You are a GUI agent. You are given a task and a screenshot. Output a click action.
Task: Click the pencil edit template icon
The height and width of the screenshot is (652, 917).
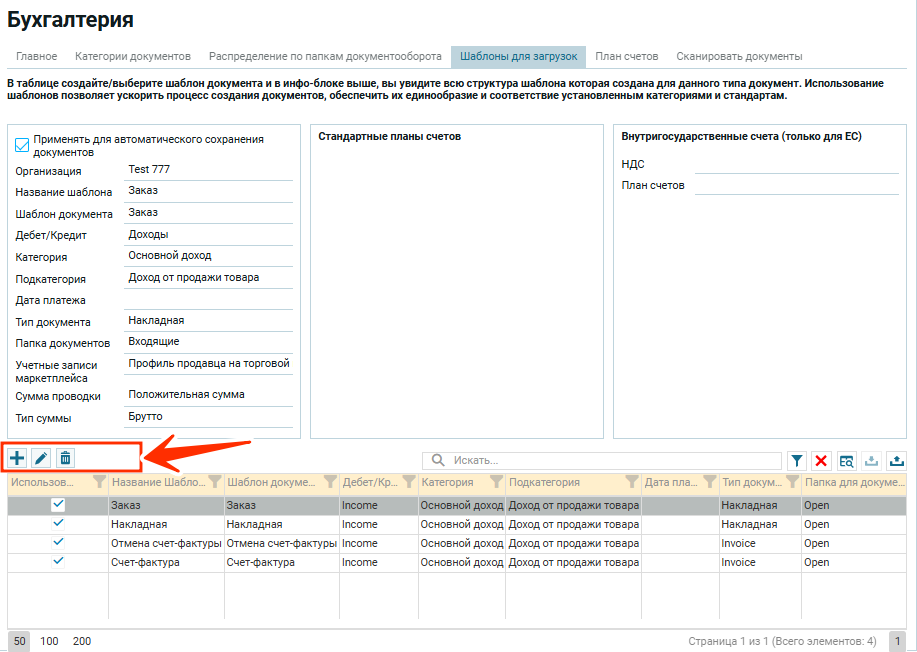tap(41, 458)
